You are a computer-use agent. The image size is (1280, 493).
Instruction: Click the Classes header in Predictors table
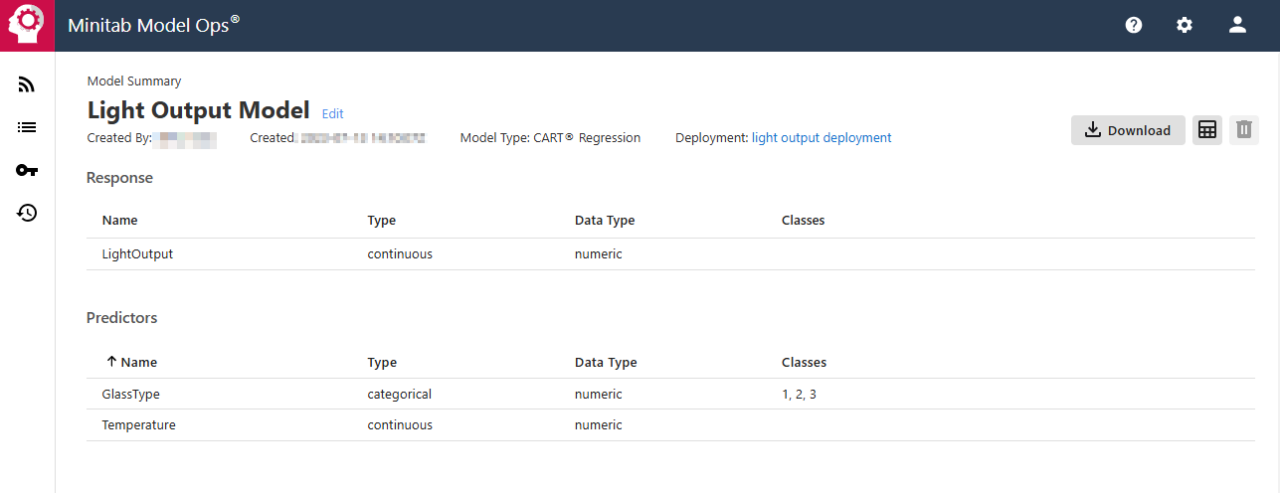tap(803, 362)
